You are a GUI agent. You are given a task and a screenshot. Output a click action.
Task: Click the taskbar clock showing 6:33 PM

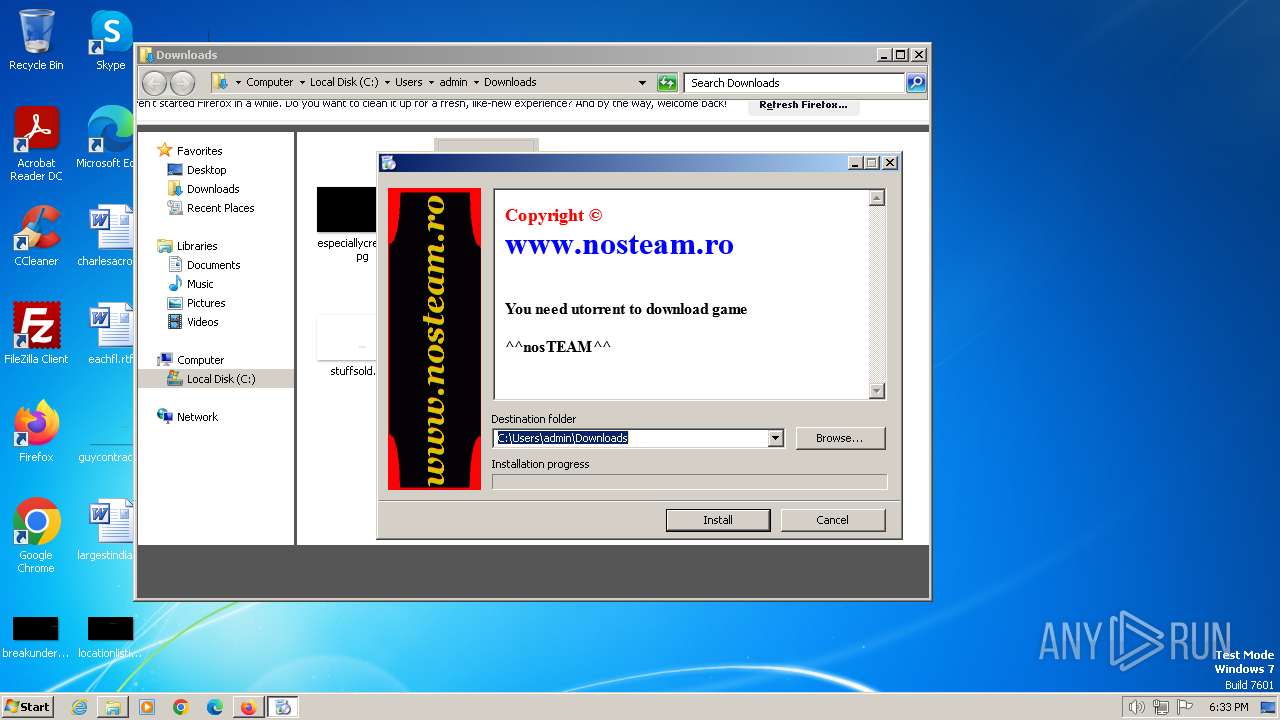pyautogui.click(x=1228, y=707)
